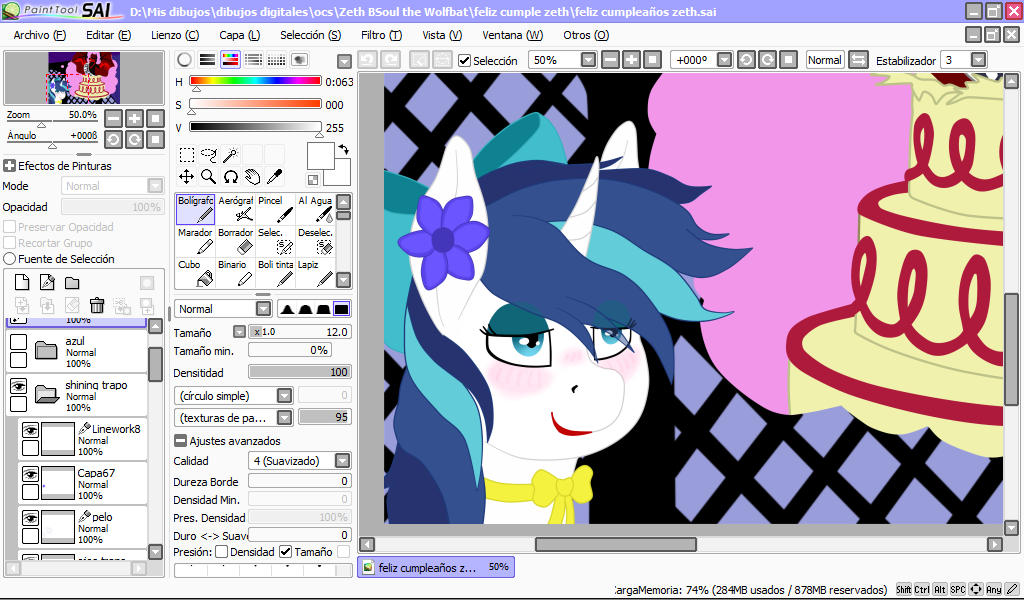Pick the Deselec. deselection pen tool
1024x600 pixels.
pos(315,241)
